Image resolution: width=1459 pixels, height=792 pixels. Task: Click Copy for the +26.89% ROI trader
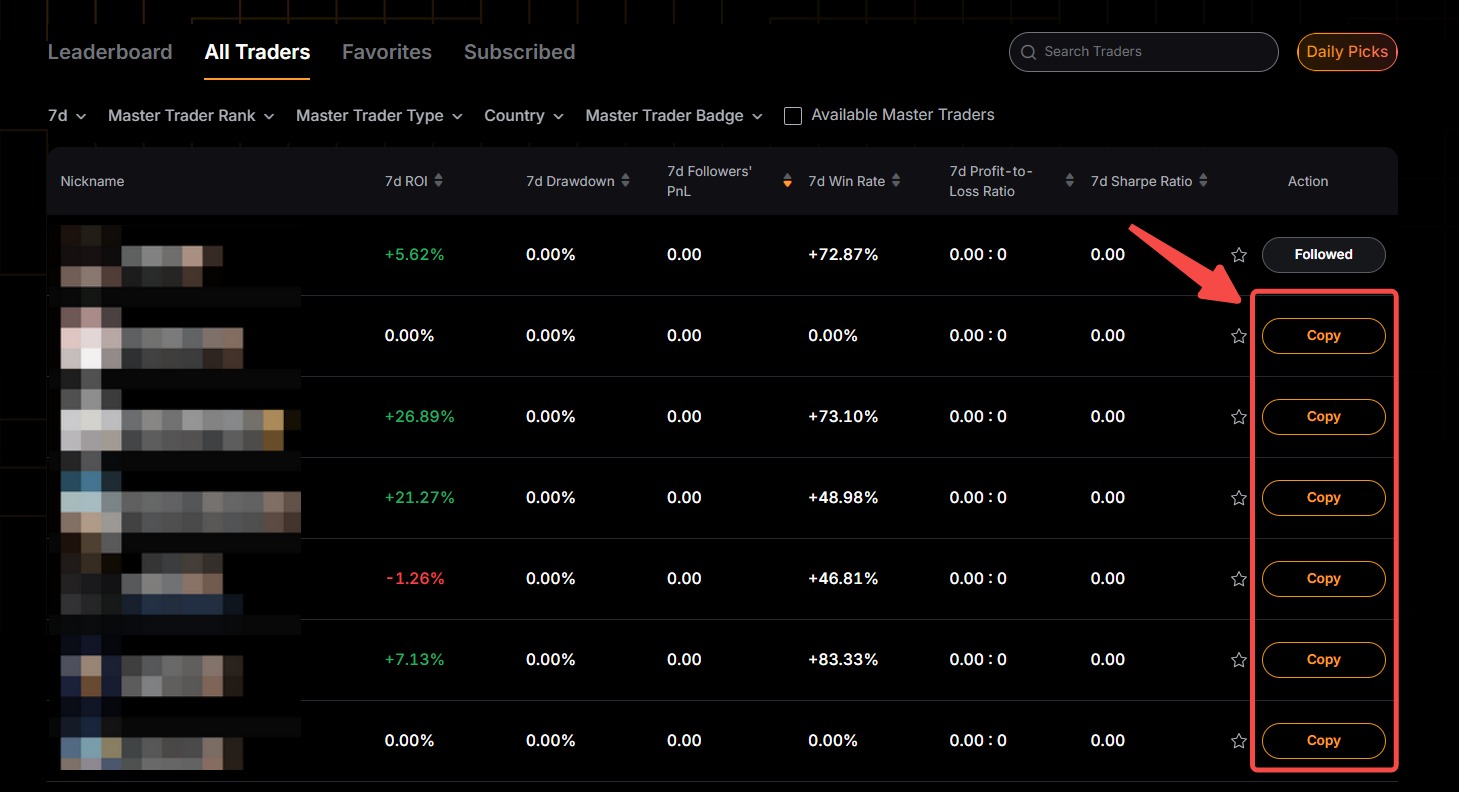point(1323,417)
